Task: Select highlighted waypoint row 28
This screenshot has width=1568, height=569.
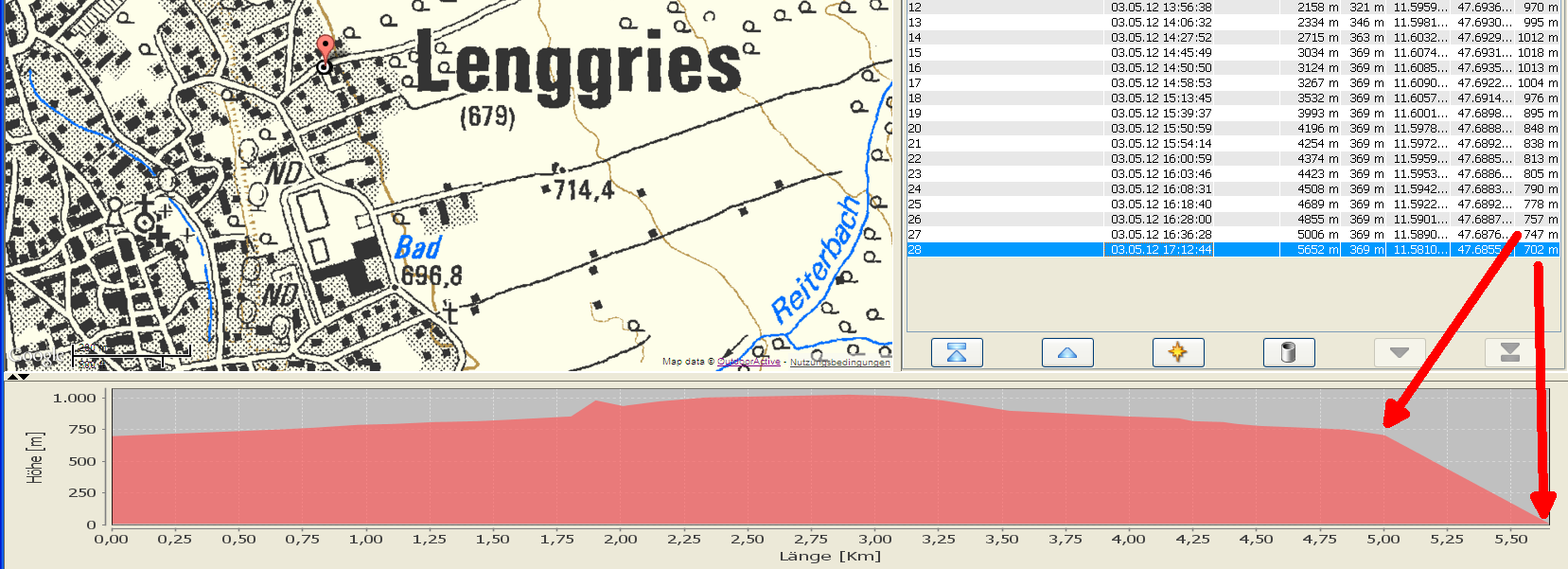Action: 1160,250
